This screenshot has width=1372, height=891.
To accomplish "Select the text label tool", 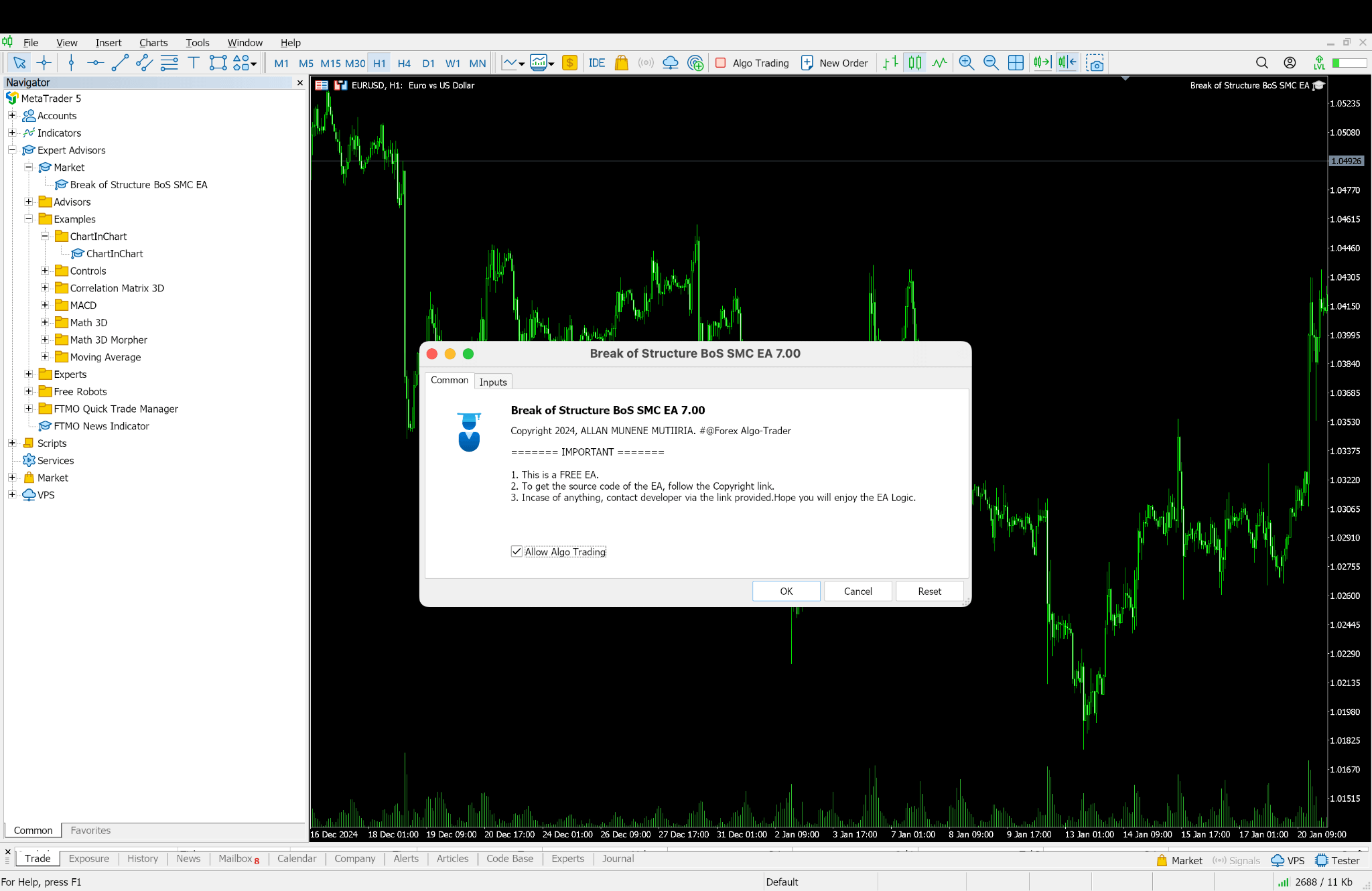I will (194, 63).
